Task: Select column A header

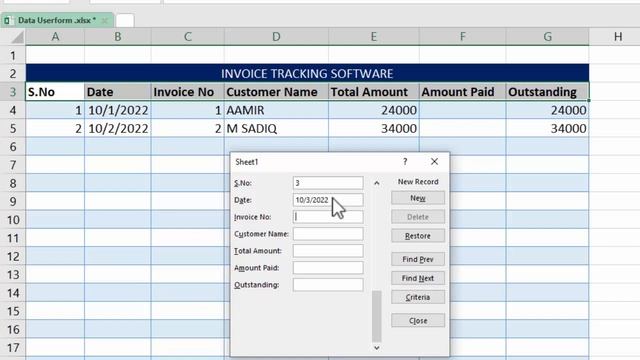Action: pyautogui.click(x=55, y=37)
